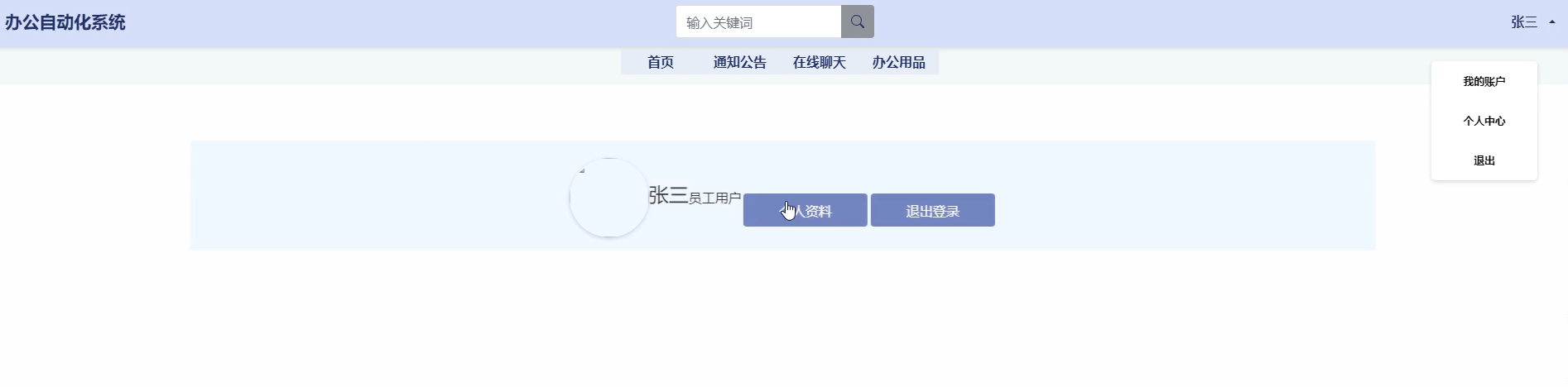Collapse the user menu caret arrow
This screenshot has width=1568, height=387.
tap(1552, 22)
